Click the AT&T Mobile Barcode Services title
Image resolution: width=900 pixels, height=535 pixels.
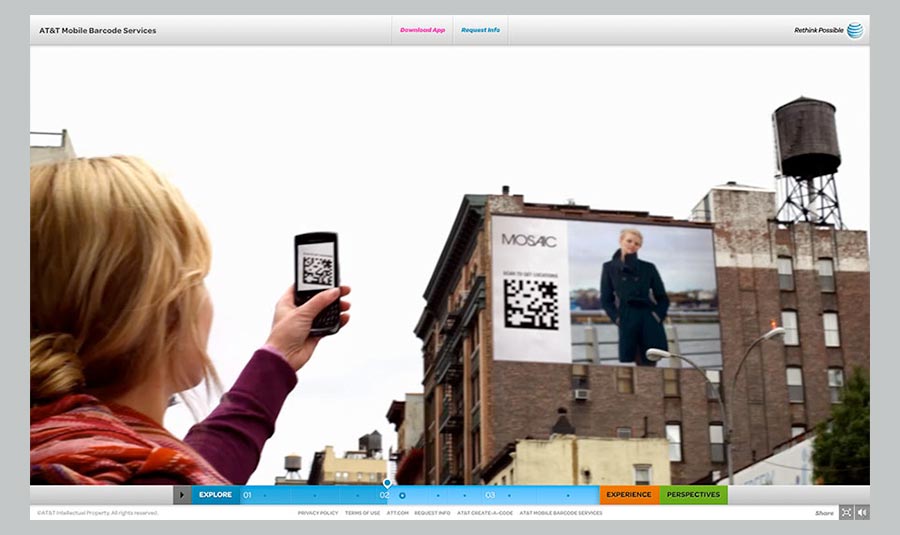pos(97,30)
